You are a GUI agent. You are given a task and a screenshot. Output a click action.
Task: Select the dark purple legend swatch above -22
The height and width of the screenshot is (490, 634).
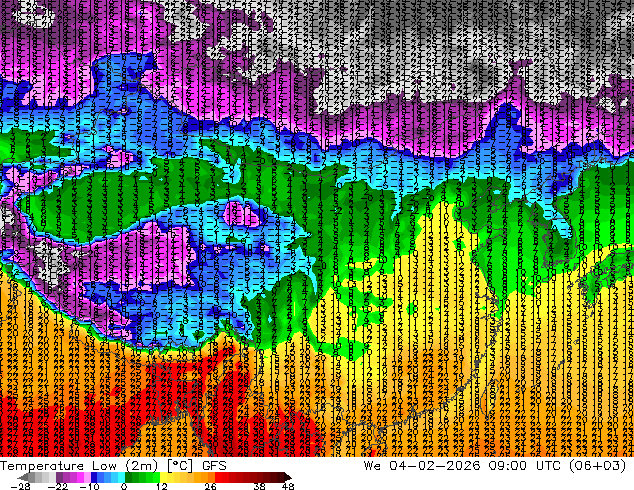(59, 477)
